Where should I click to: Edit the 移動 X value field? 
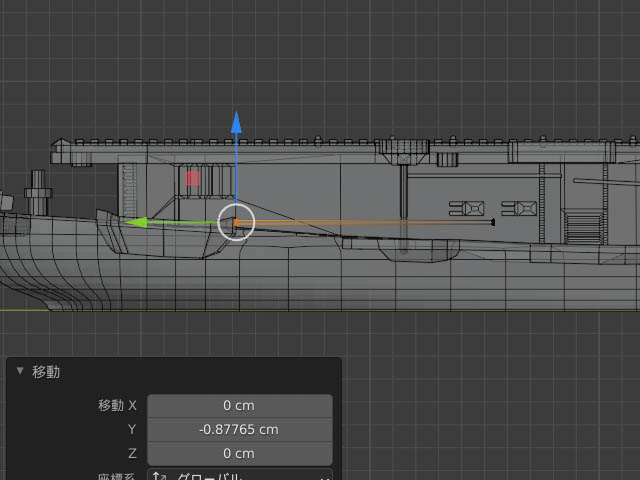[240, 406]
